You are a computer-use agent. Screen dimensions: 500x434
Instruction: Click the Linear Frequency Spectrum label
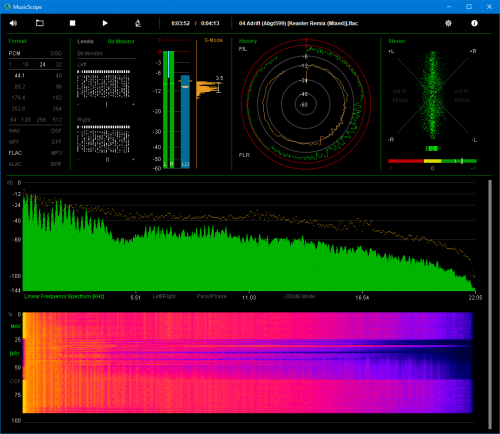point(64,296)
